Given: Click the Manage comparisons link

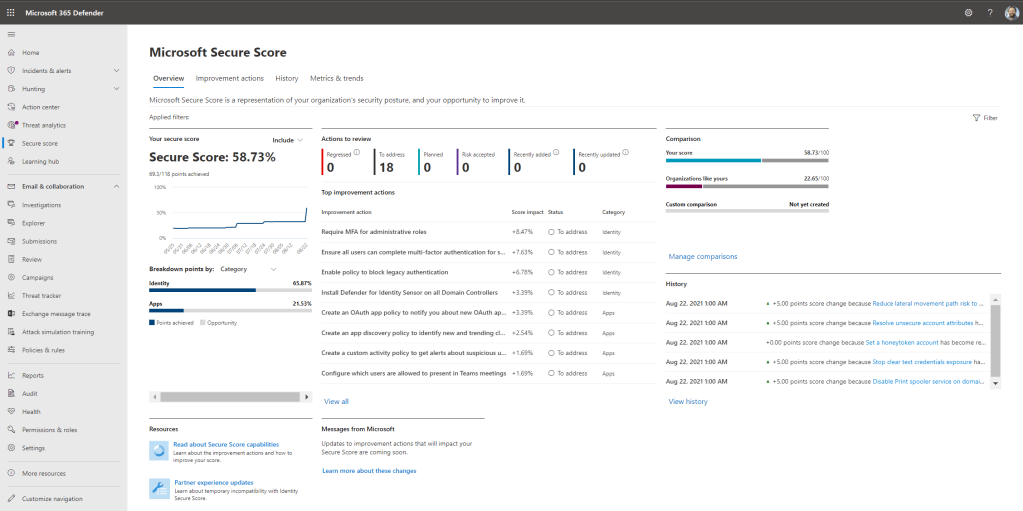Looking at the screenshot, I should [702, 257].
